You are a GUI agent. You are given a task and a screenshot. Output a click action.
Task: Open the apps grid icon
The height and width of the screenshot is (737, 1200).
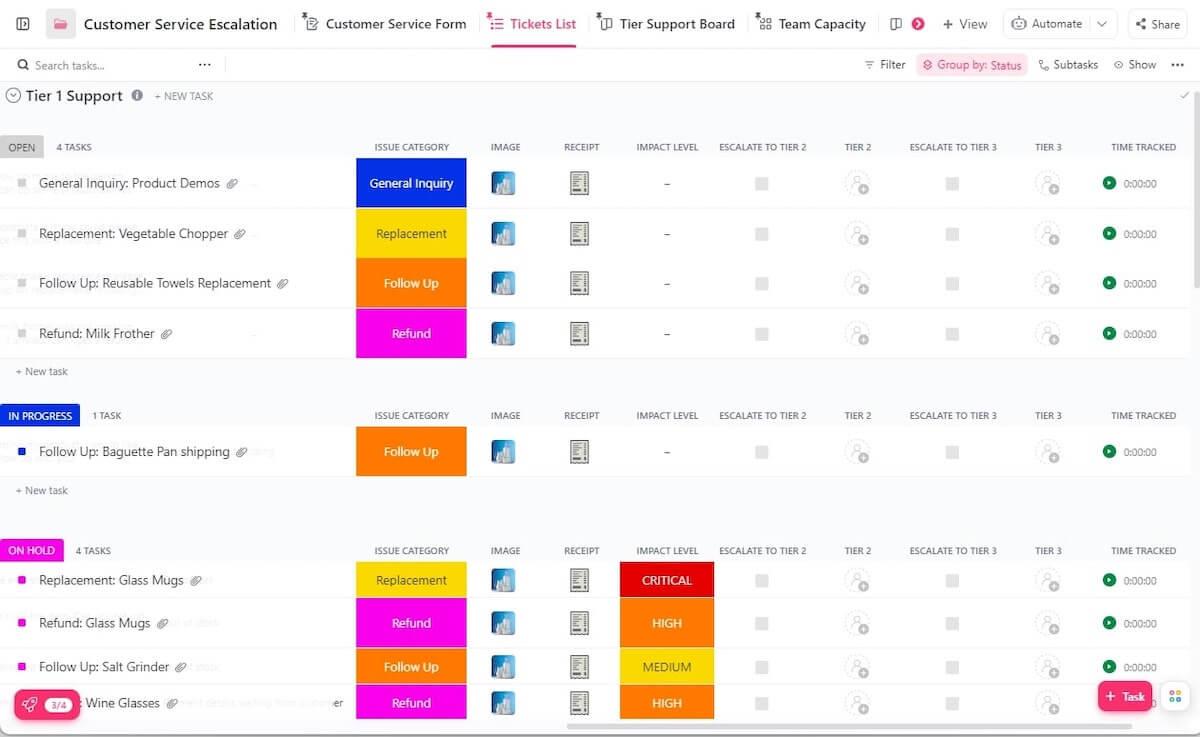[1175, 697]
